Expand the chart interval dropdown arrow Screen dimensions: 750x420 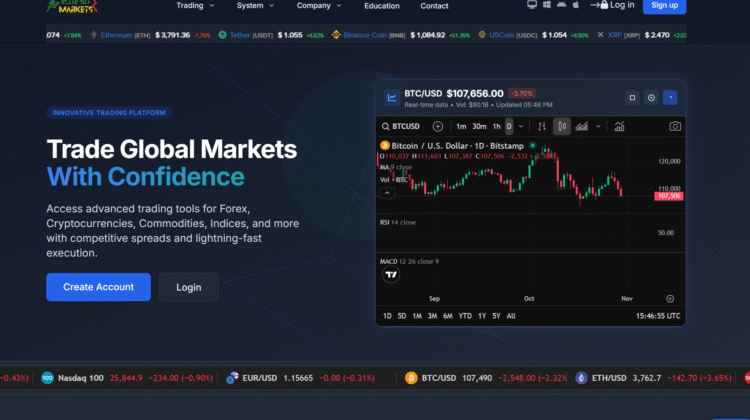(522, 126)
